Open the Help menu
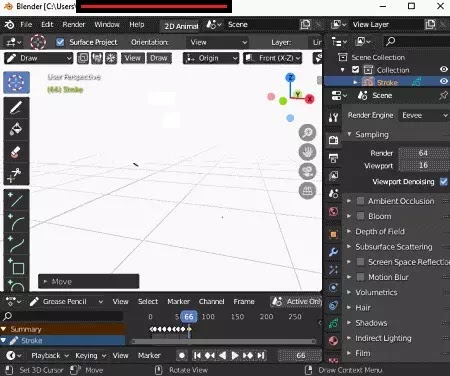Viewport: 450px width, 376px height. (x=137, y=25)
